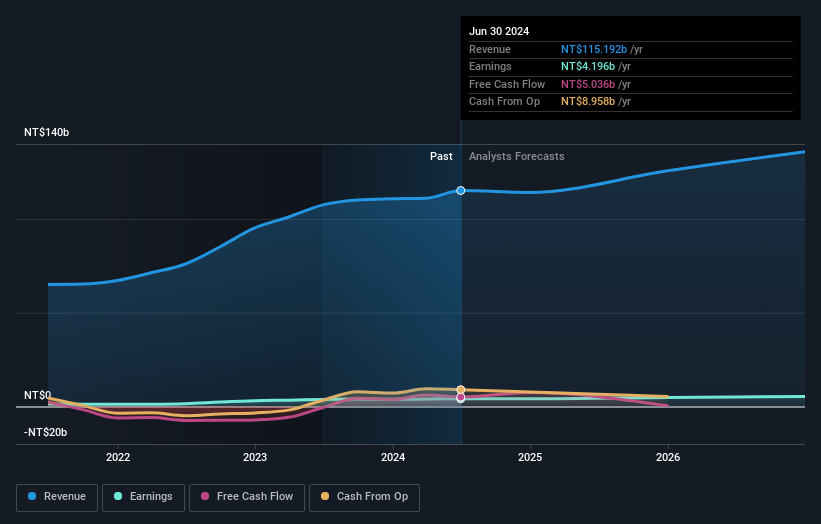The image size is (821, 524).
Task: Toggle the Earnings legend button
Action: 143,497
